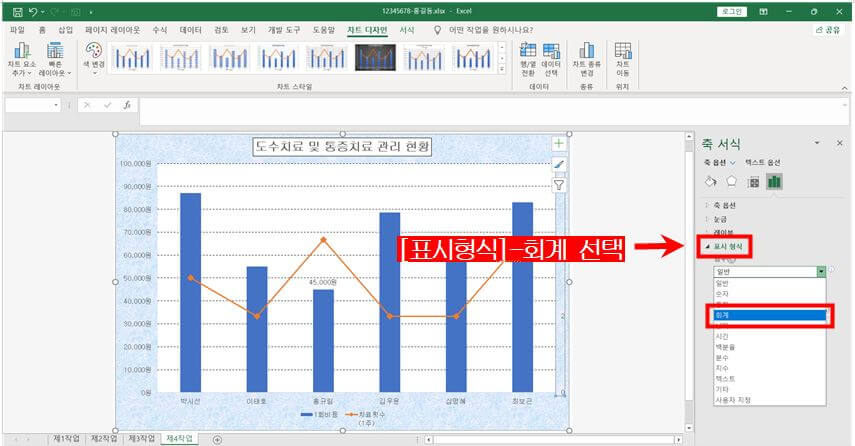Screen dimensions: 855x446
Task: Switch to the 수식 (Formulas) tab
Action: (160, 31)
